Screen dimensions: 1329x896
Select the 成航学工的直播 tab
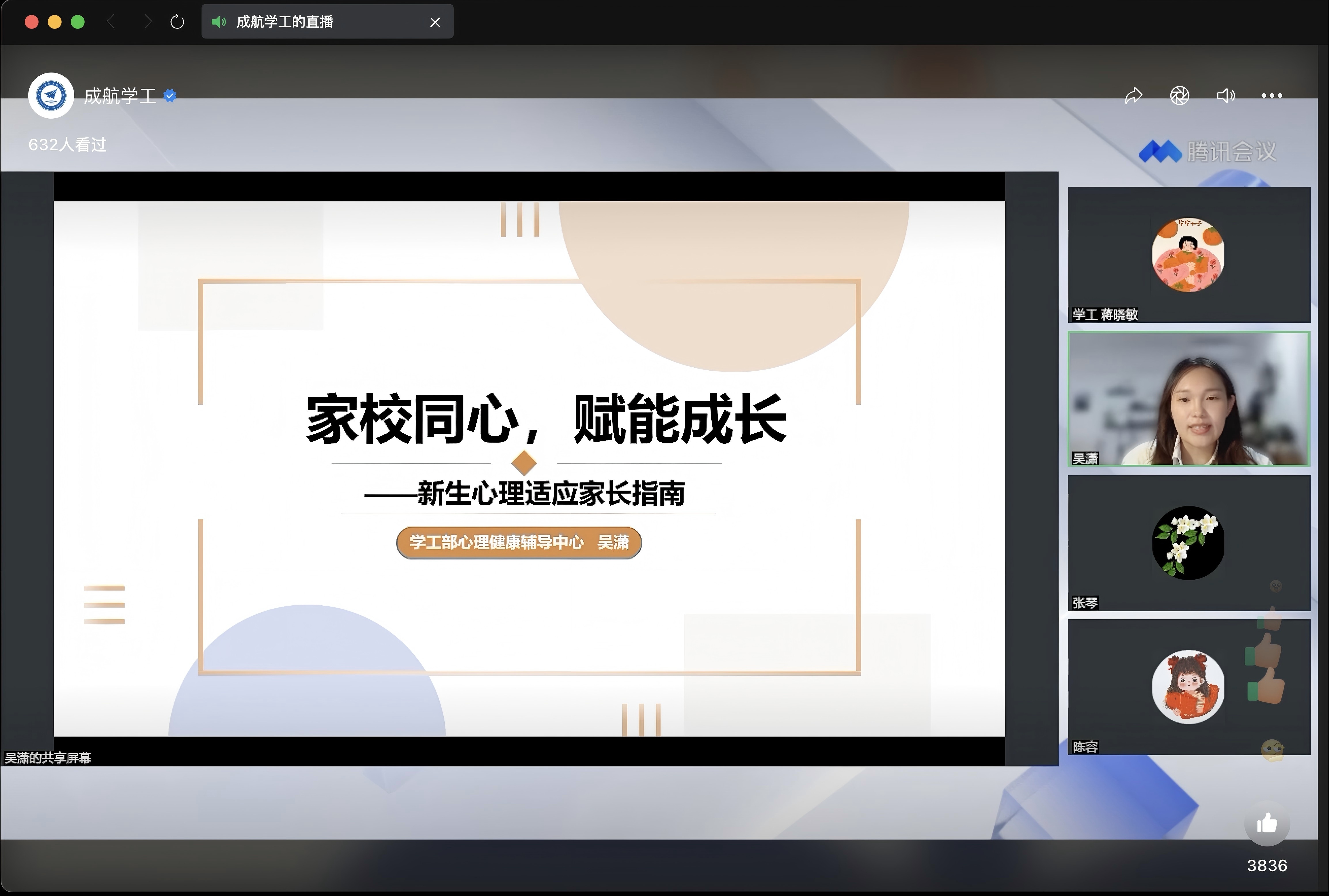tap(327, 22)
